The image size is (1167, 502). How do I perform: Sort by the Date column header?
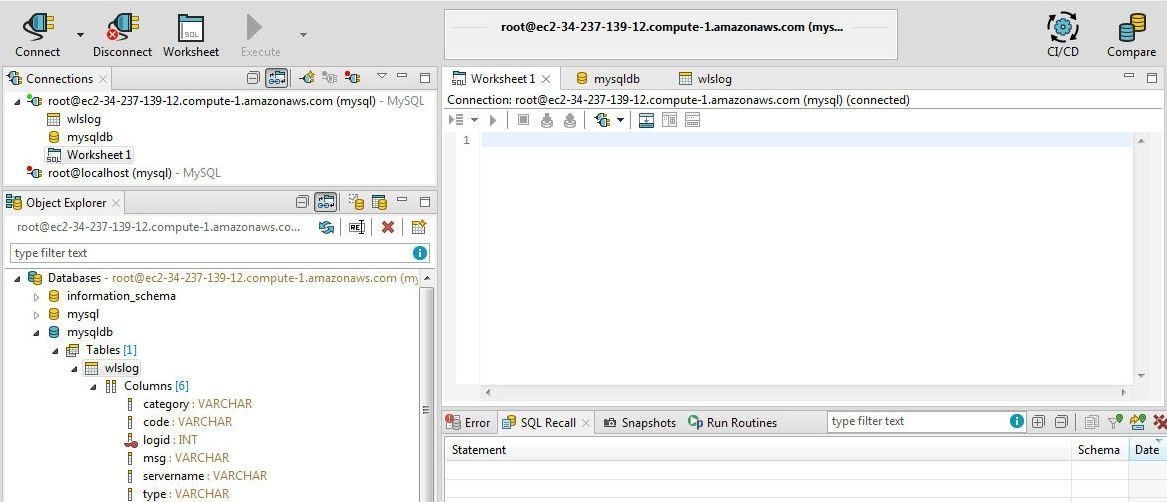tap(1148, 450)
